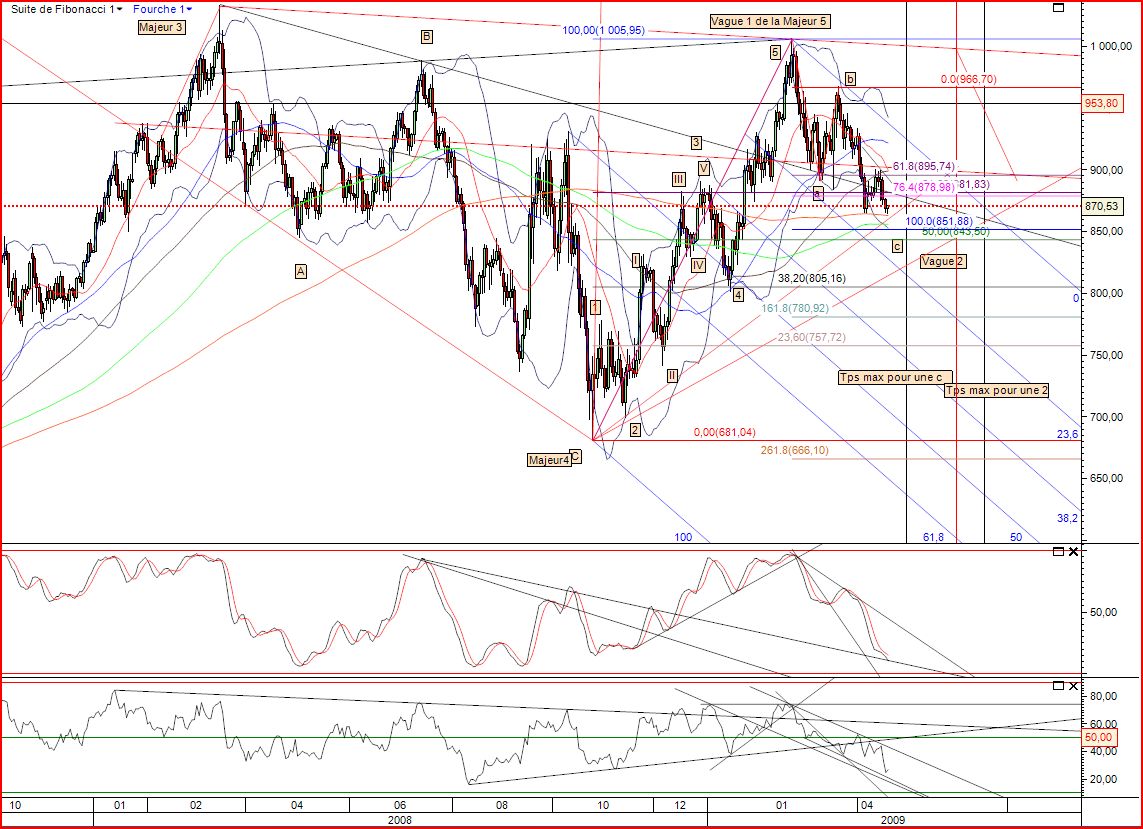Close the RSI indicator panel
Screen dimensions: 1143x829
(1073, 686)
